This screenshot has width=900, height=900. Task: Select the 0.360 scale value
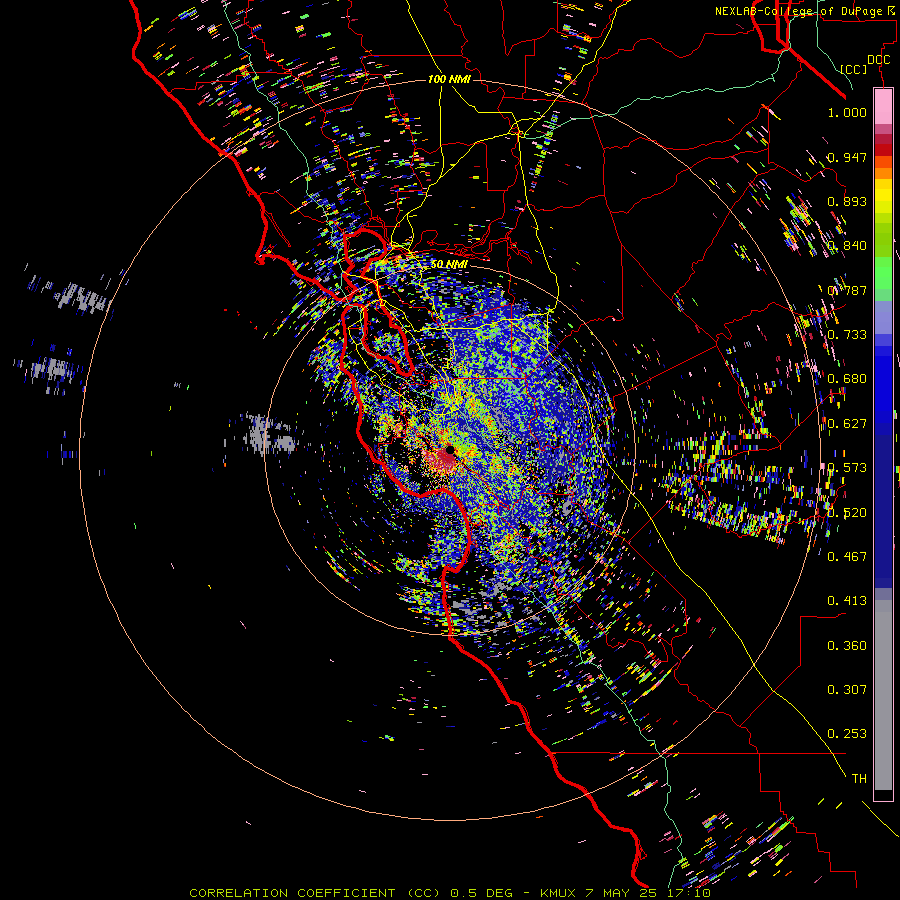pos(847,646)
